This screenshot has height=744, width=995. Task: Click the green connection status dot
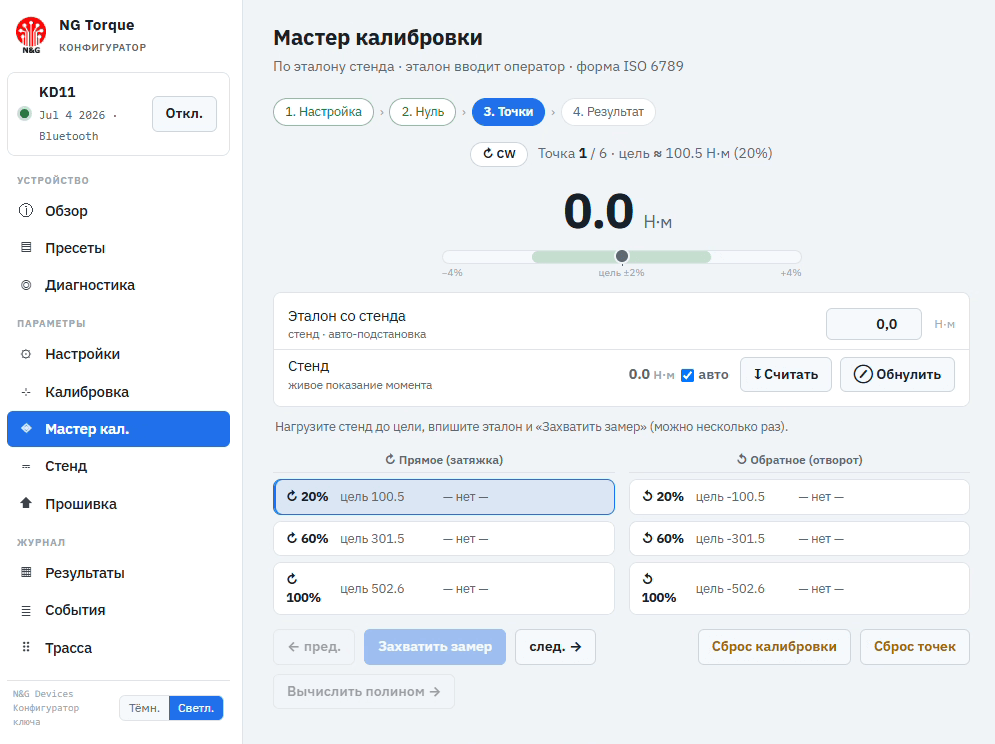pos(24,114)
